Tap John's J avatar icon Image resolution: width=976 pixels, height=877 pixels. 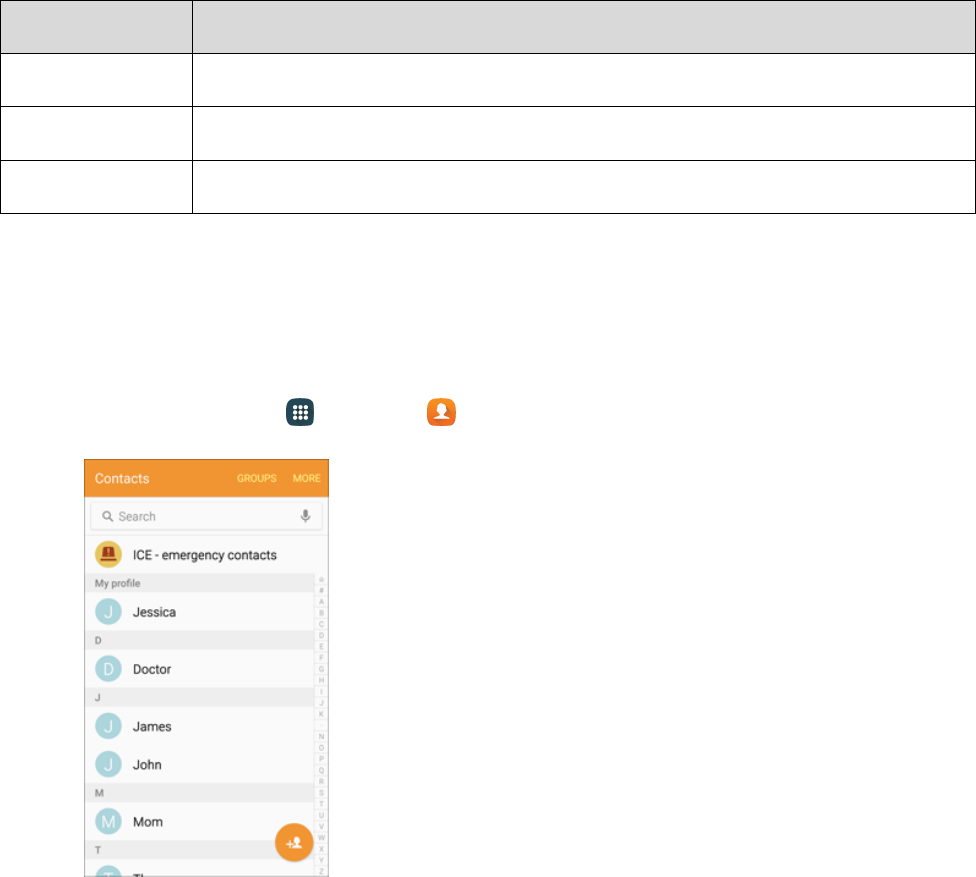(108, 764)
